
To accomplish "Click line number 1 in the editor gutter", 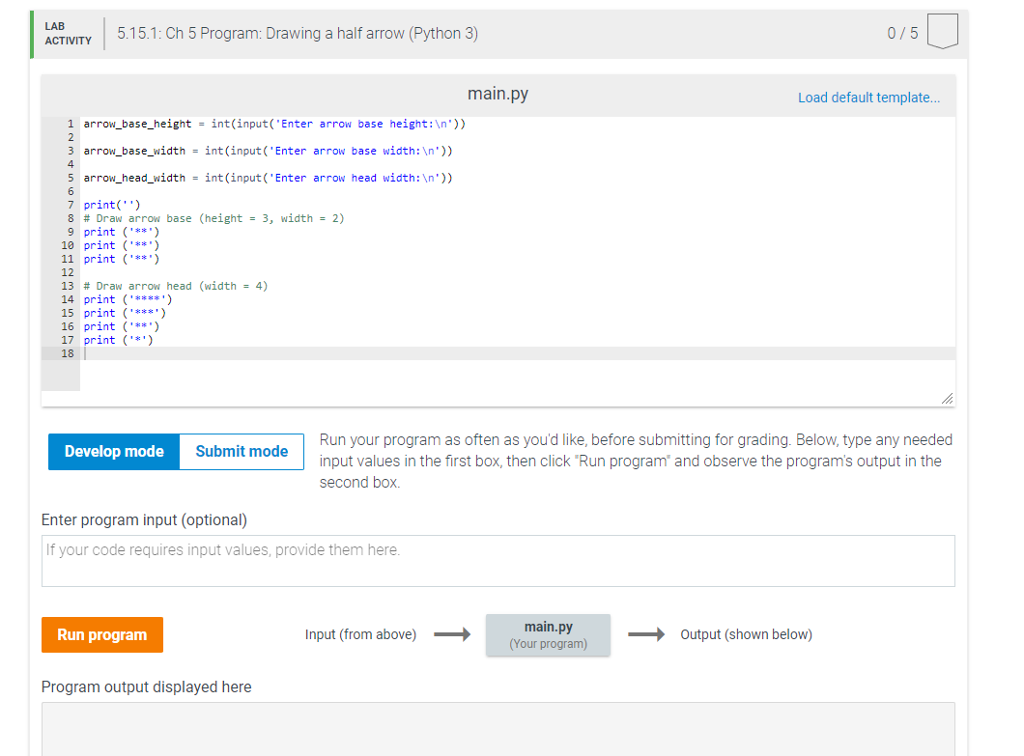I will click(x=68, y=123).
